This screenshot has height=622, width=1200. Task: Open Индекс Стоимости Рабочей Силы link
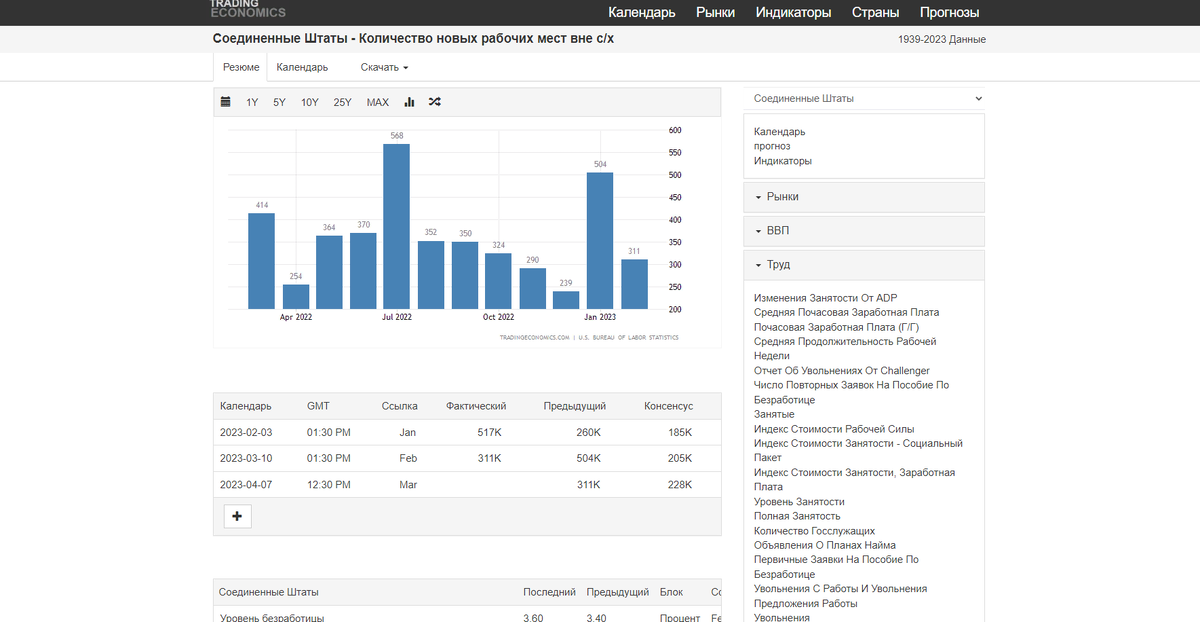[x=834, y=429]
